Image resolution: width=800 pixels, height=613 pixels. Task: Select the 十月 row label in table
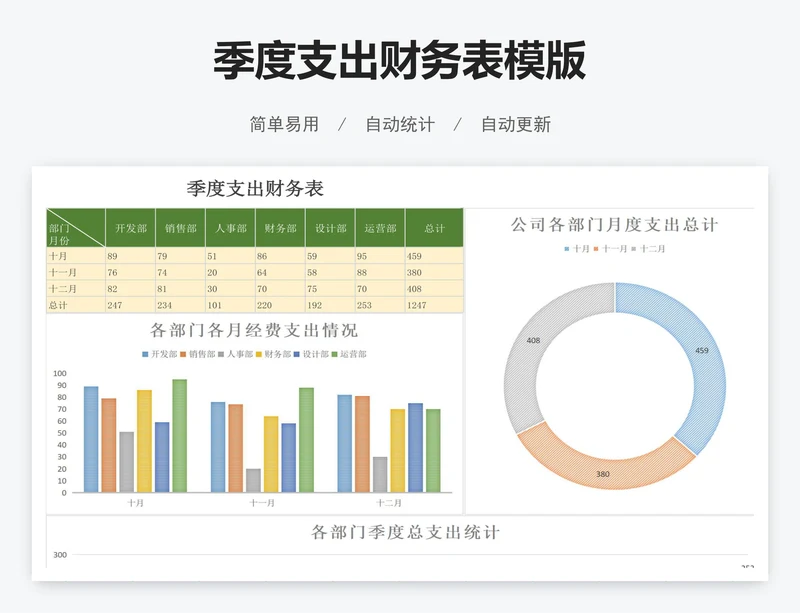[x=76, y=256]
